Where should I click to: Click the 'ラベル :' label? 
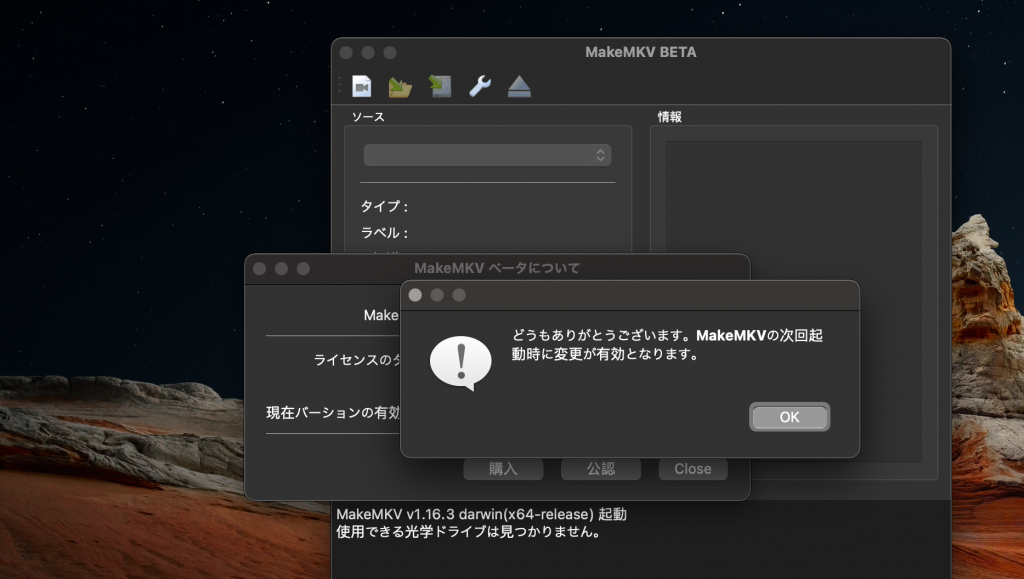click(384, 233)
